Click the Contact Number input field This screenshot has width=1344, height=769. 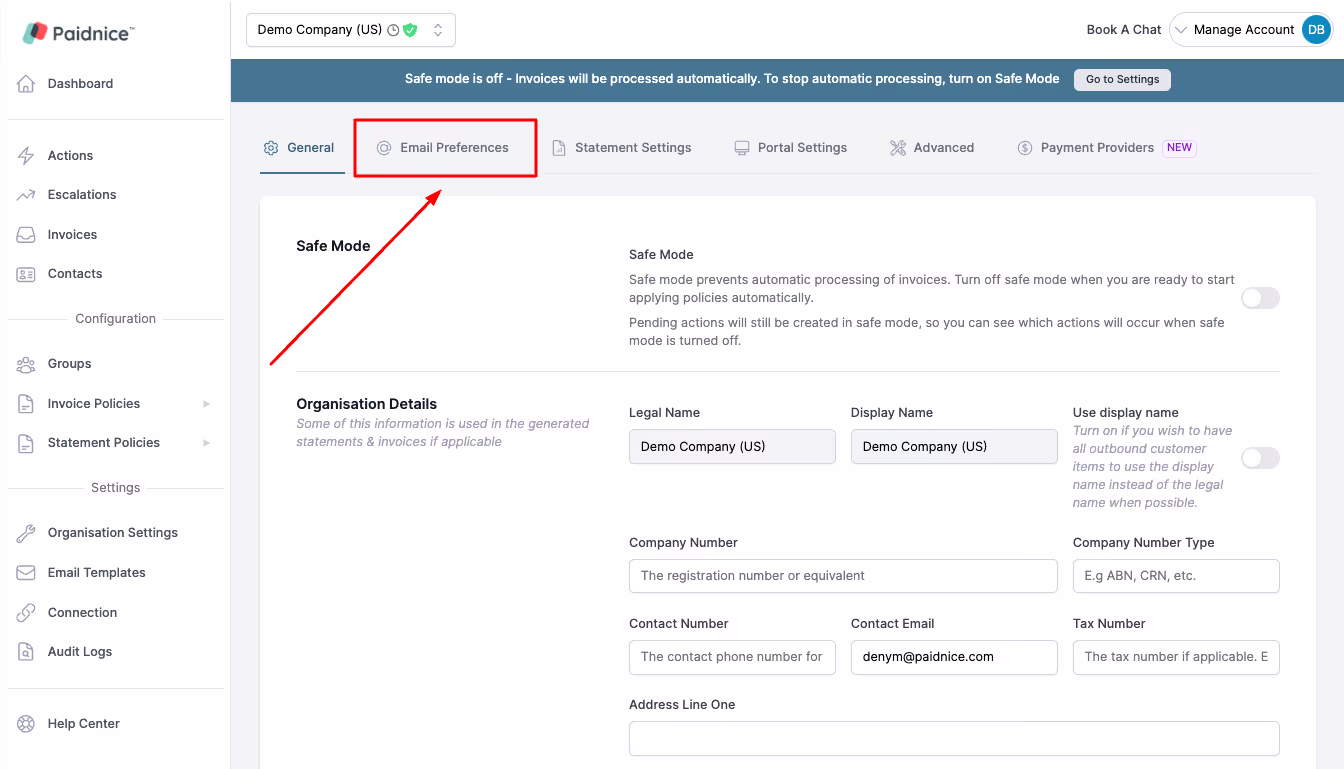732,657
